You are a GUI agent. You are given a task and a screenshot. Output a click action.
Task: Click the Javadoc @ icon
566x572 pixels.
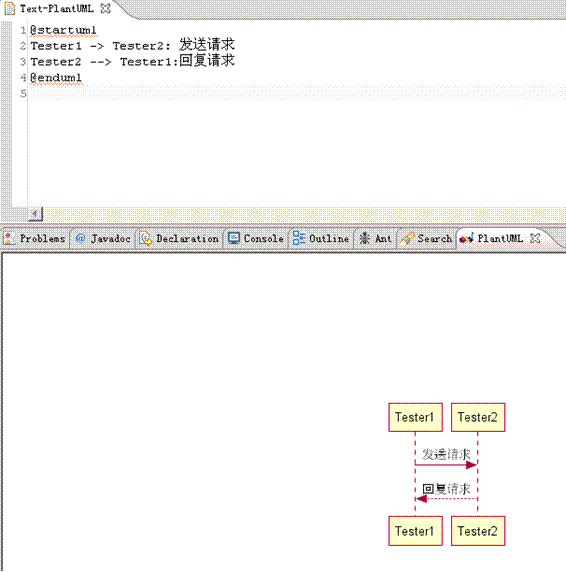(81, 239)
